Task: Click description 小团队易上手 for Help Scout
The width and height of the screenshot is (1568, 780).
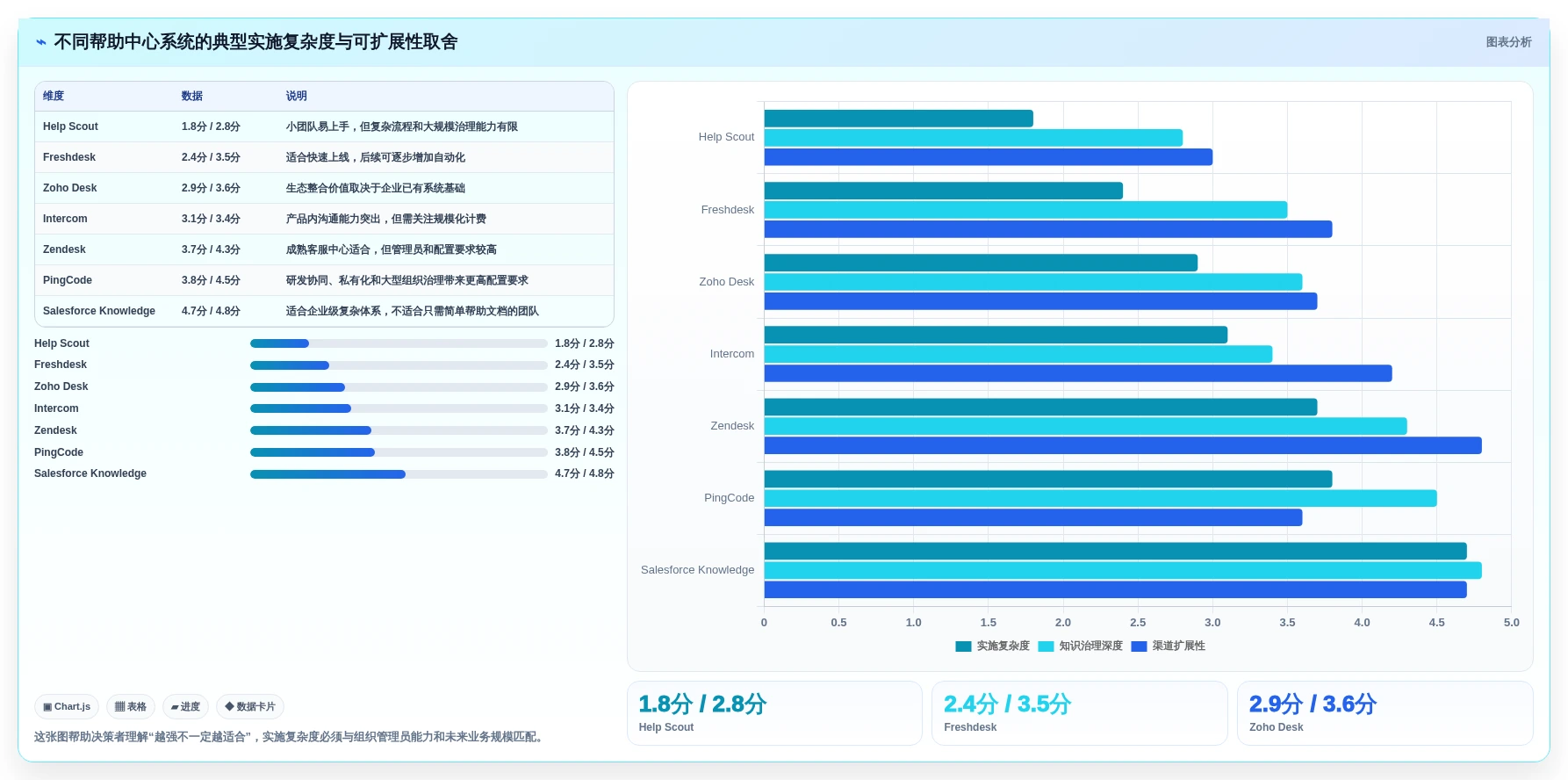Action: (402, 126)
